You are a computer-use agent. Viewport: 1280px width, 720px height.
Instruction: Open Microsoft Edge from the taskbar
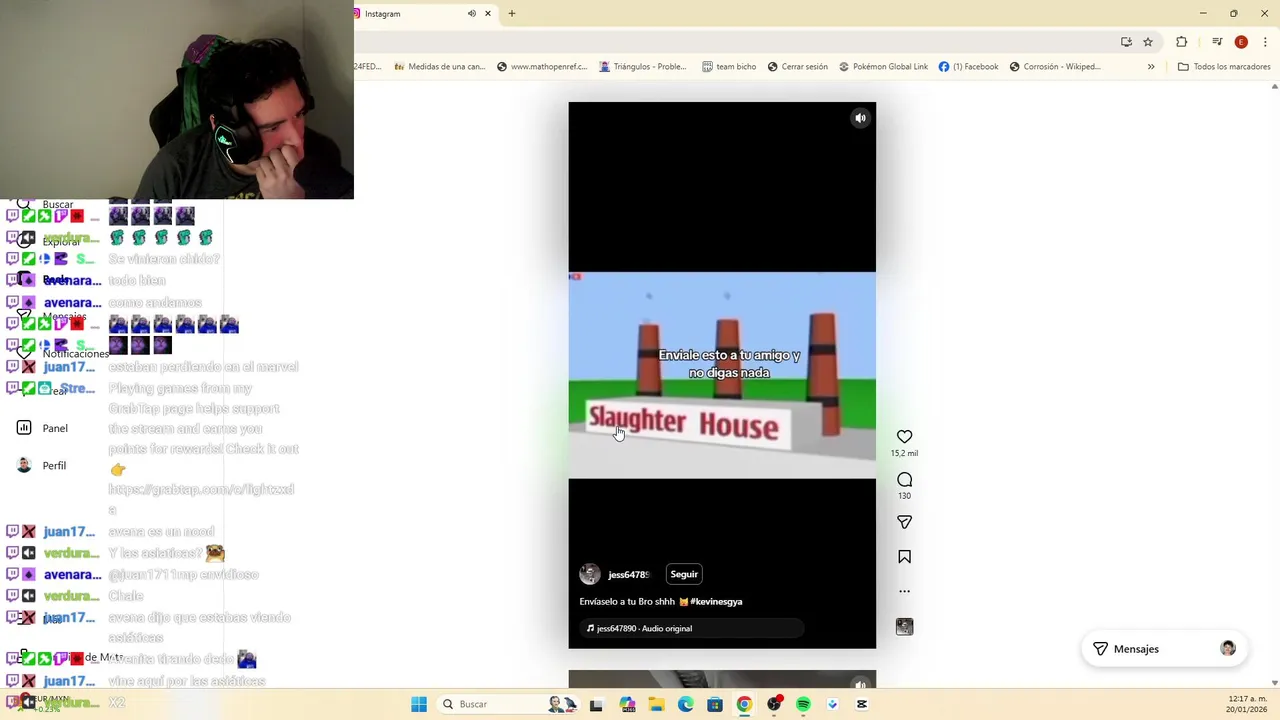click(x=685, y=704)
